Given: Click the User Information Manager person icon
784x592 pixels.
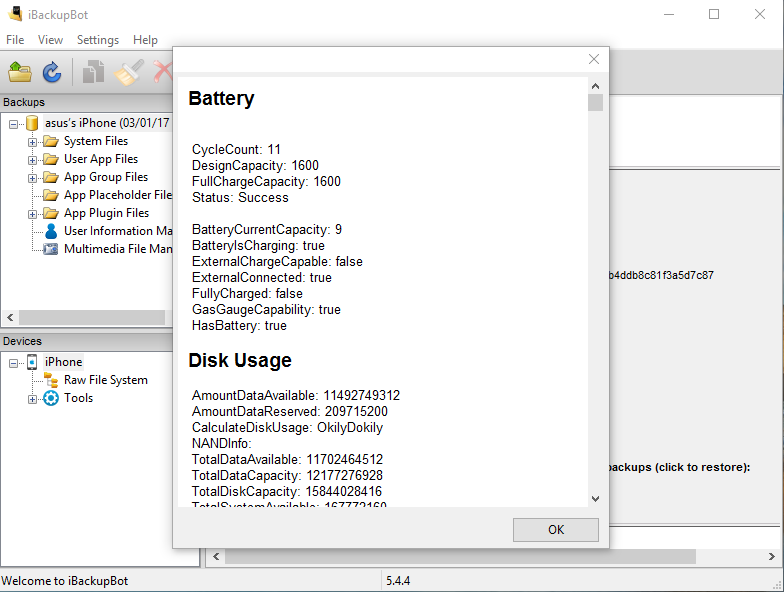Looking at the screenshot, I should 50,231.
